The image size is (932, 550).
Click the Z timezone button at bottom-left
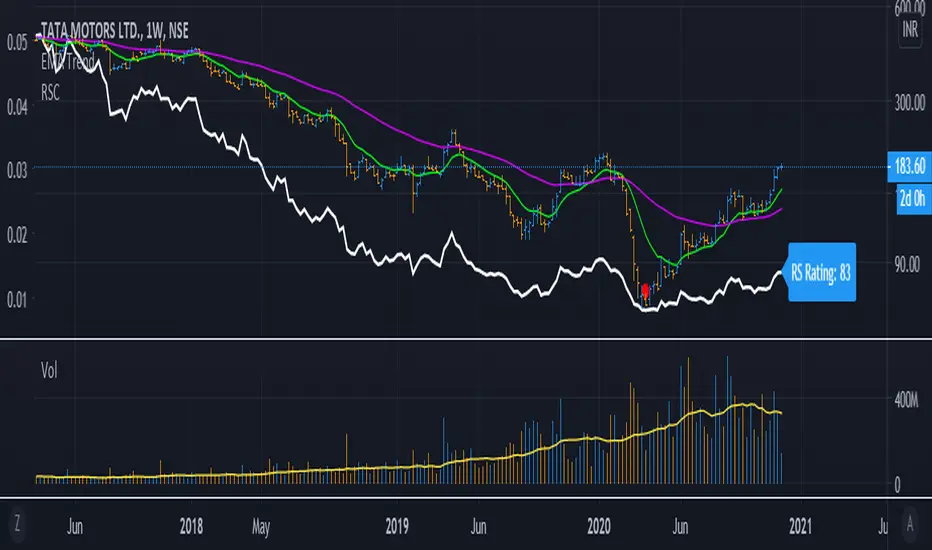[x=16, y=524]
